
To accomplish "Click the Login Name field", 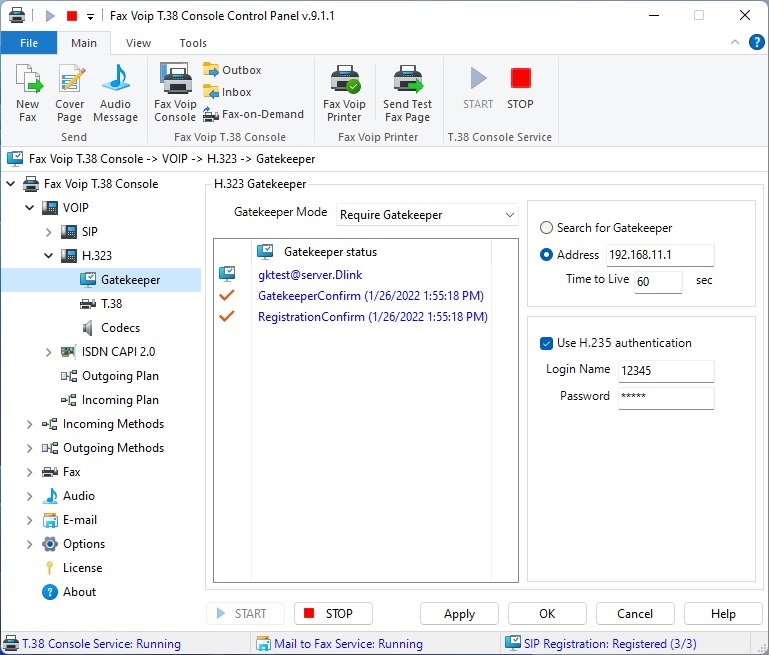I will pyautogui.click(x=666, y=371).
